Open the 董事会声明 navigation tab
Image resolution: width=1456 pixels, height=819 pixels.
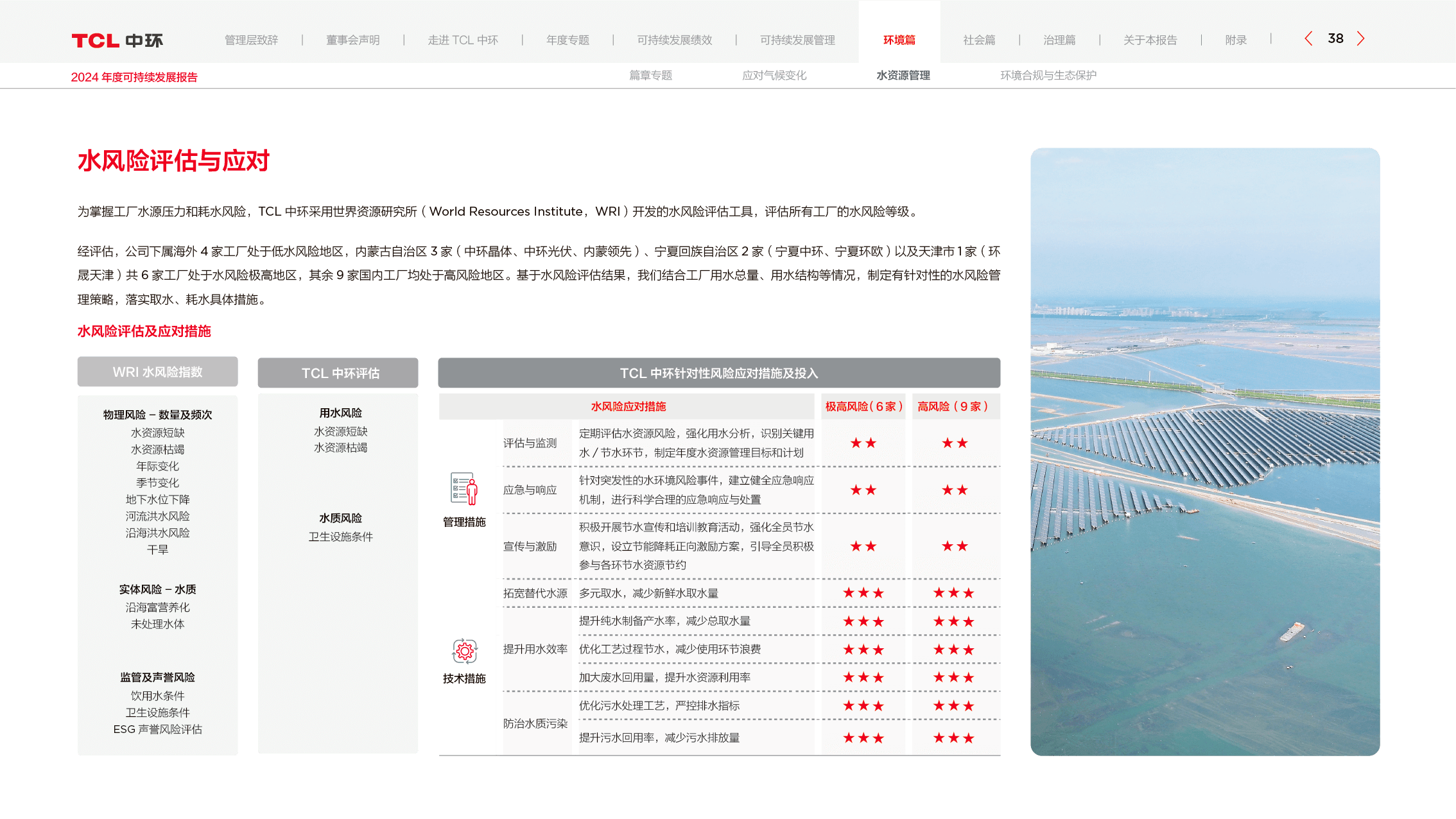click(x=352, y=40)
